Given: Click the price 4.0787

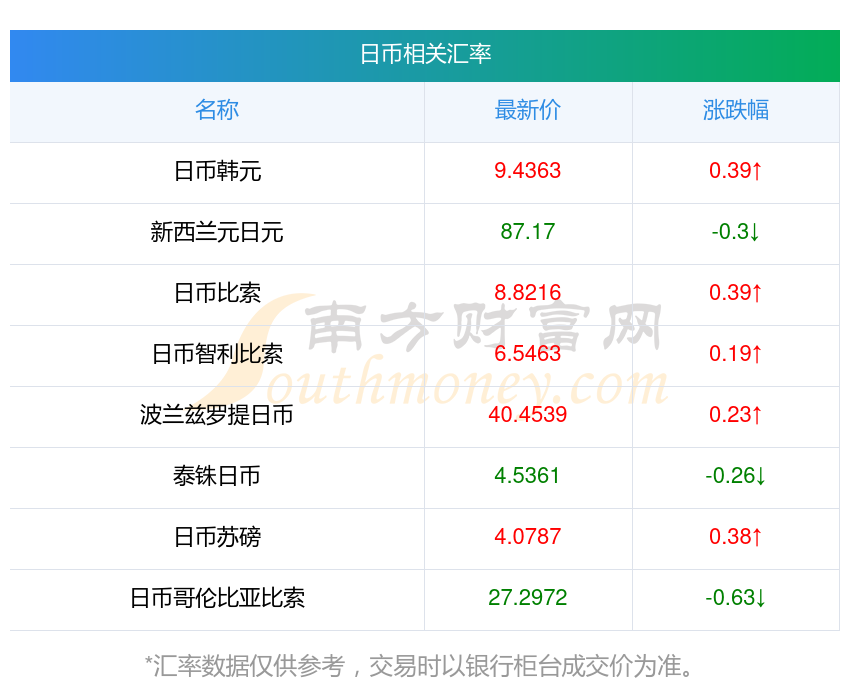Looking at the screenshot, I should pos(527,537).
